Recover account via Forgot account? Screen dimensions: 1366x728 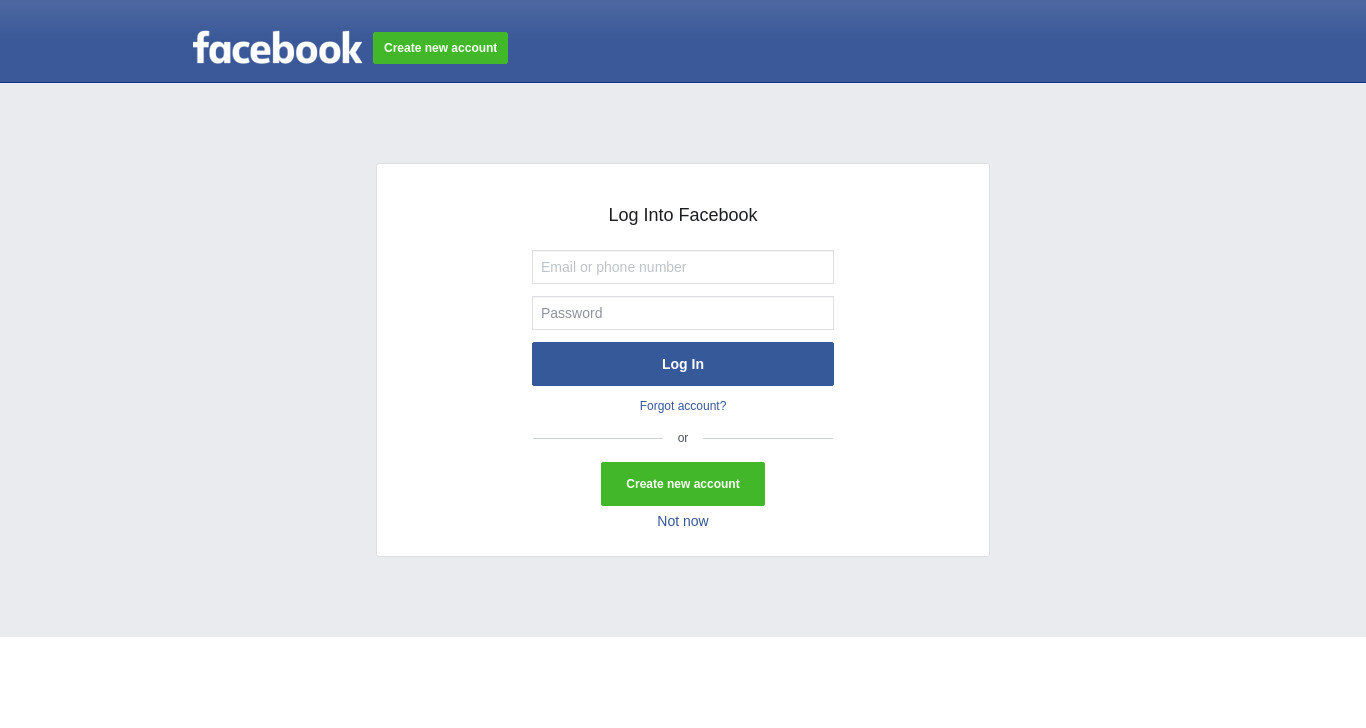coord(683,406)
